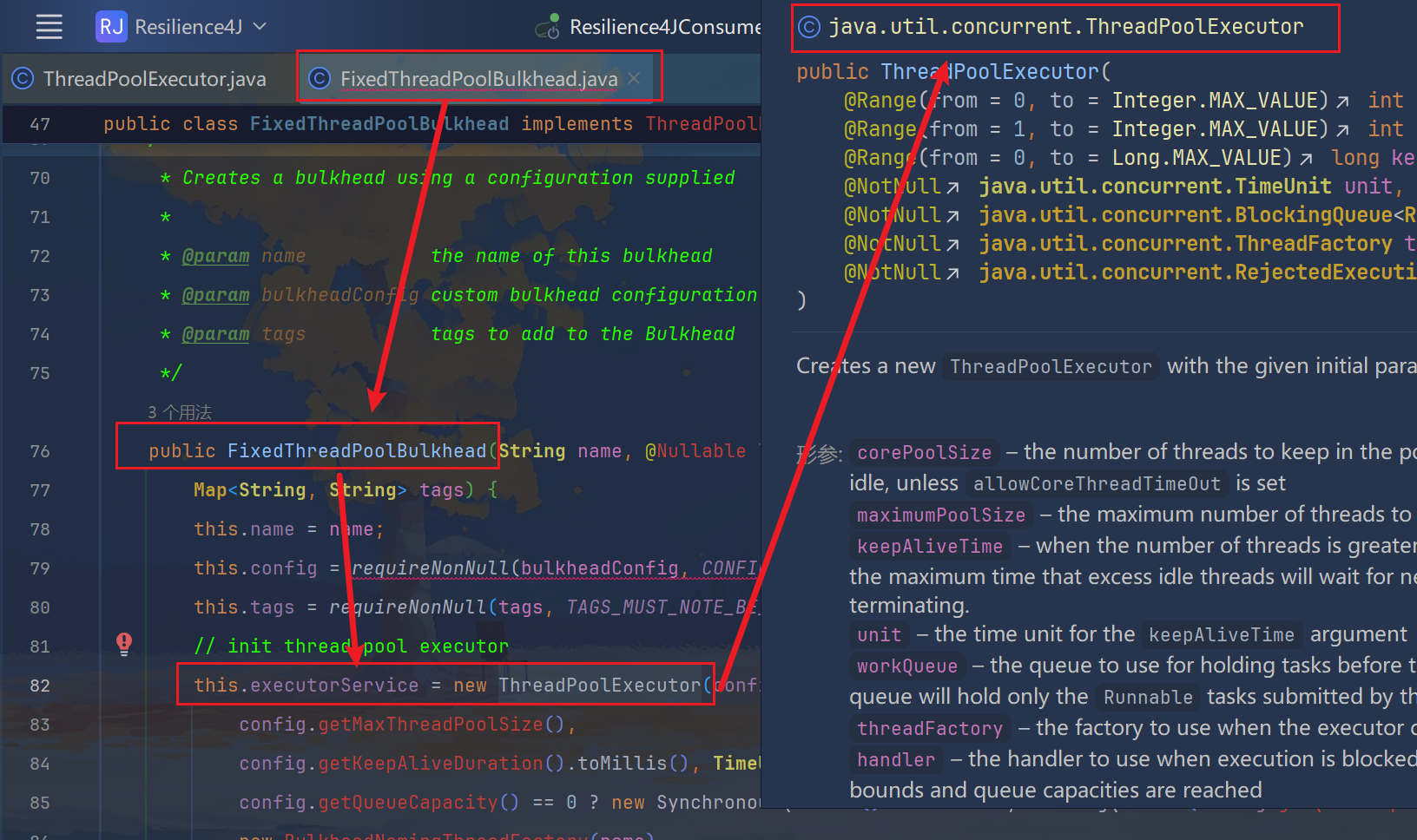Click class icon on FixedThreadPoolBulkhead.java tab
The height and width of the screenshot is (840, 1417).
tap(320, 79)
